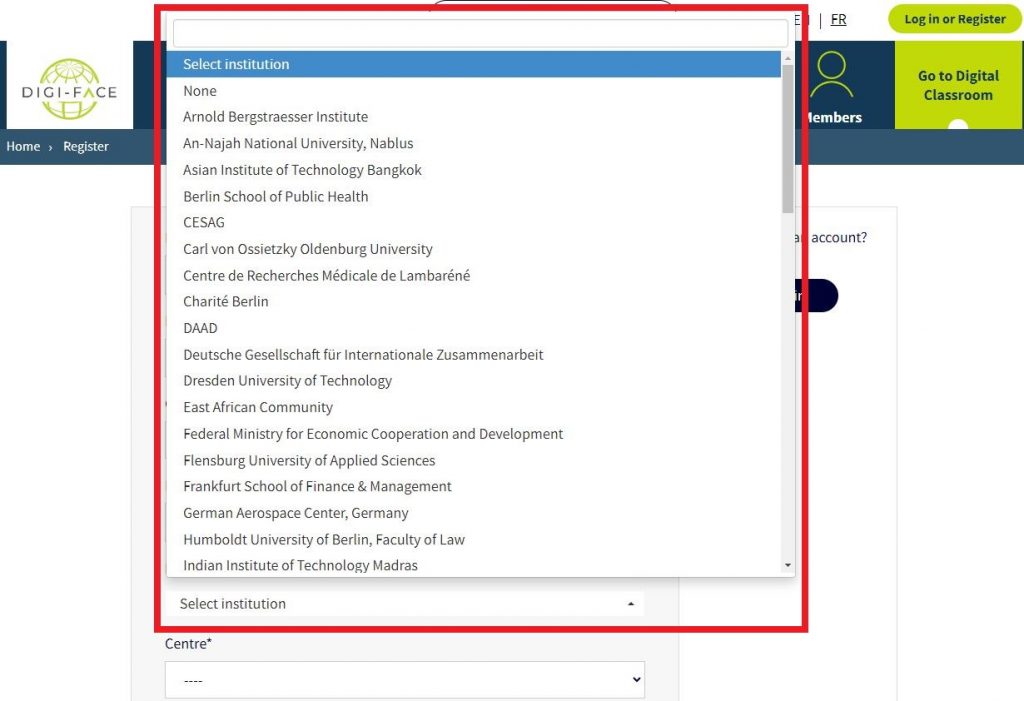Select Berlin School of Public Health
Screen dimensions: 1024x701
pos(473,196)
